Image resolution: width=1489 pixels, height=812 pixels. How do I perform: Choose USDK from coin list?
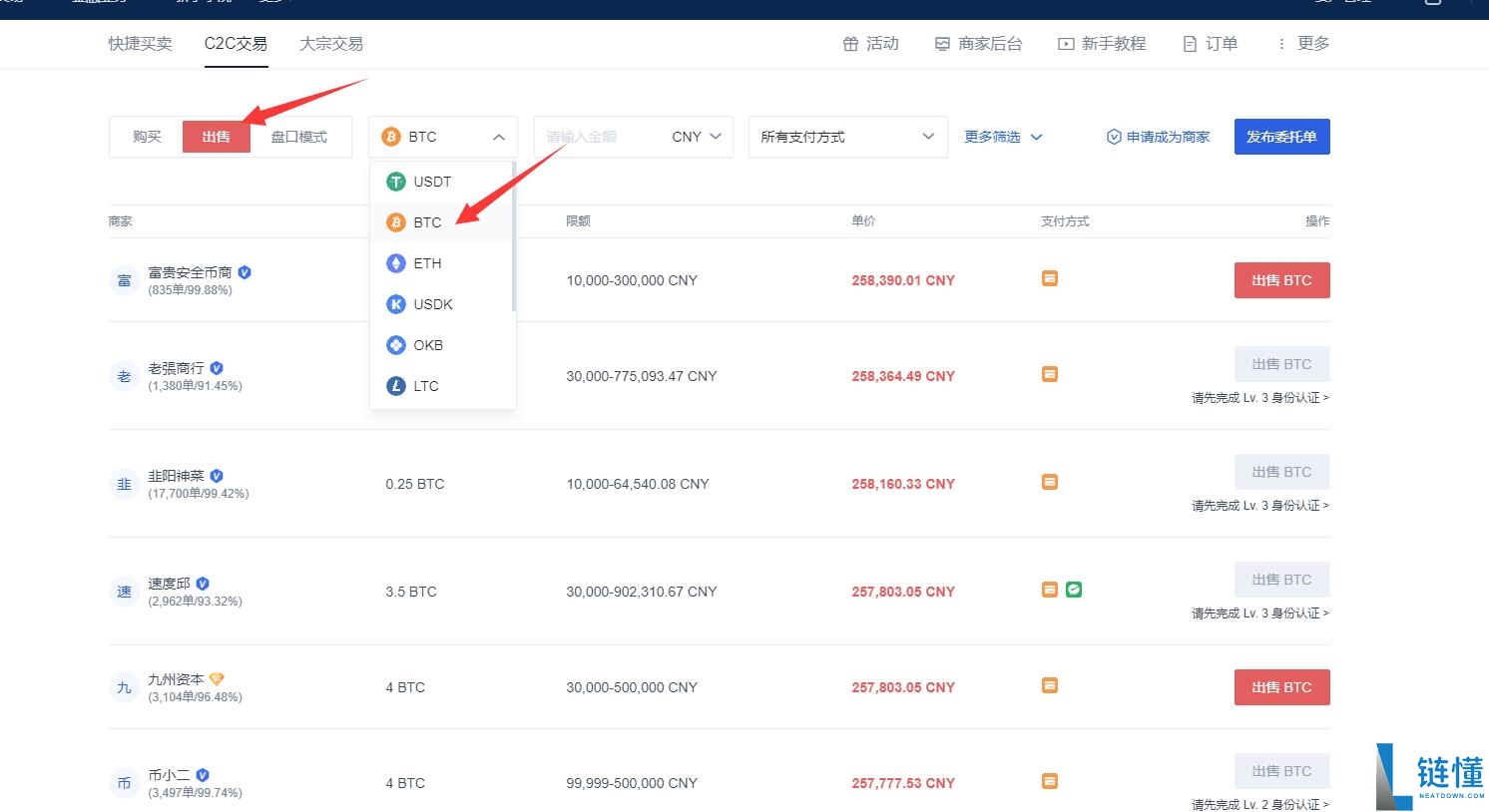[x=442, y=304]
